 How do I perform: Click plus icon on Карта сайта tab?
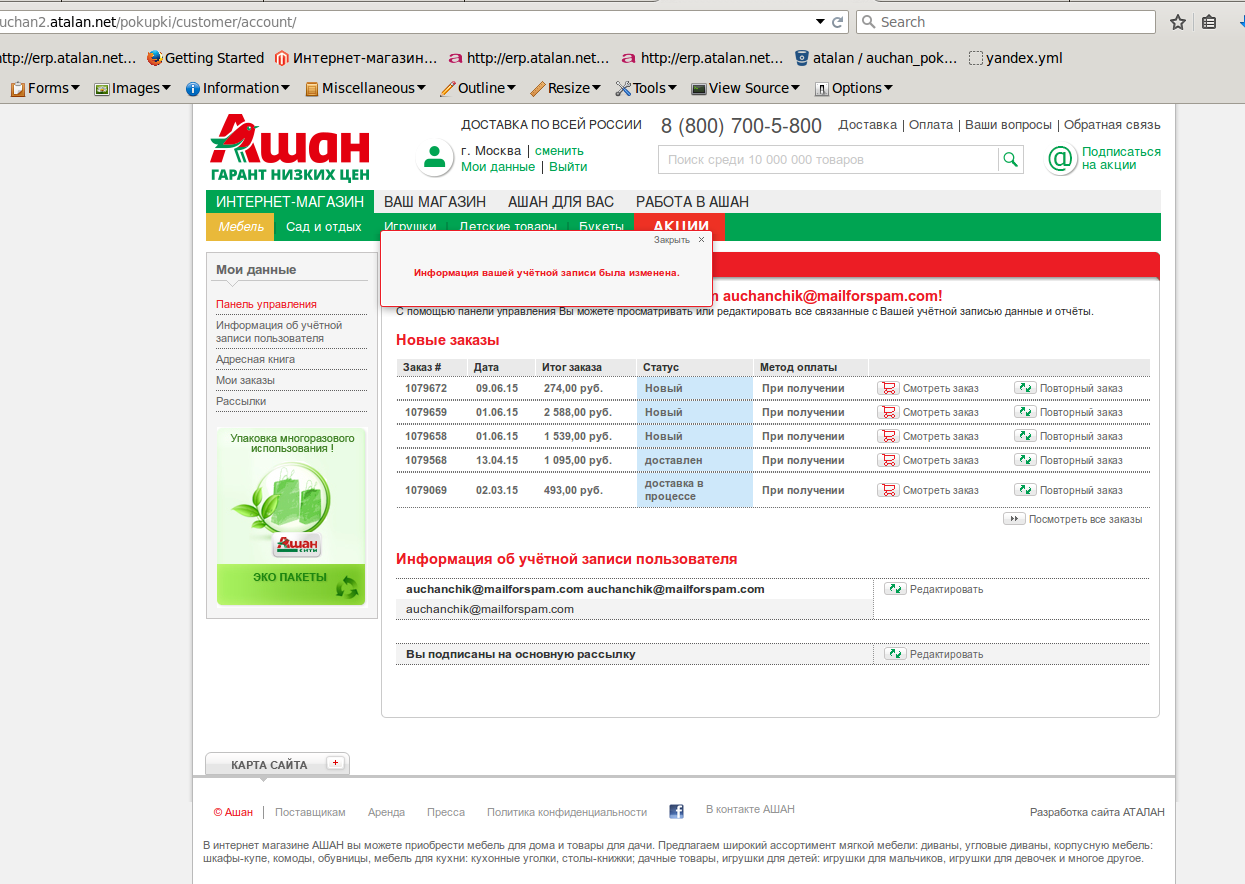coord(335,763)
